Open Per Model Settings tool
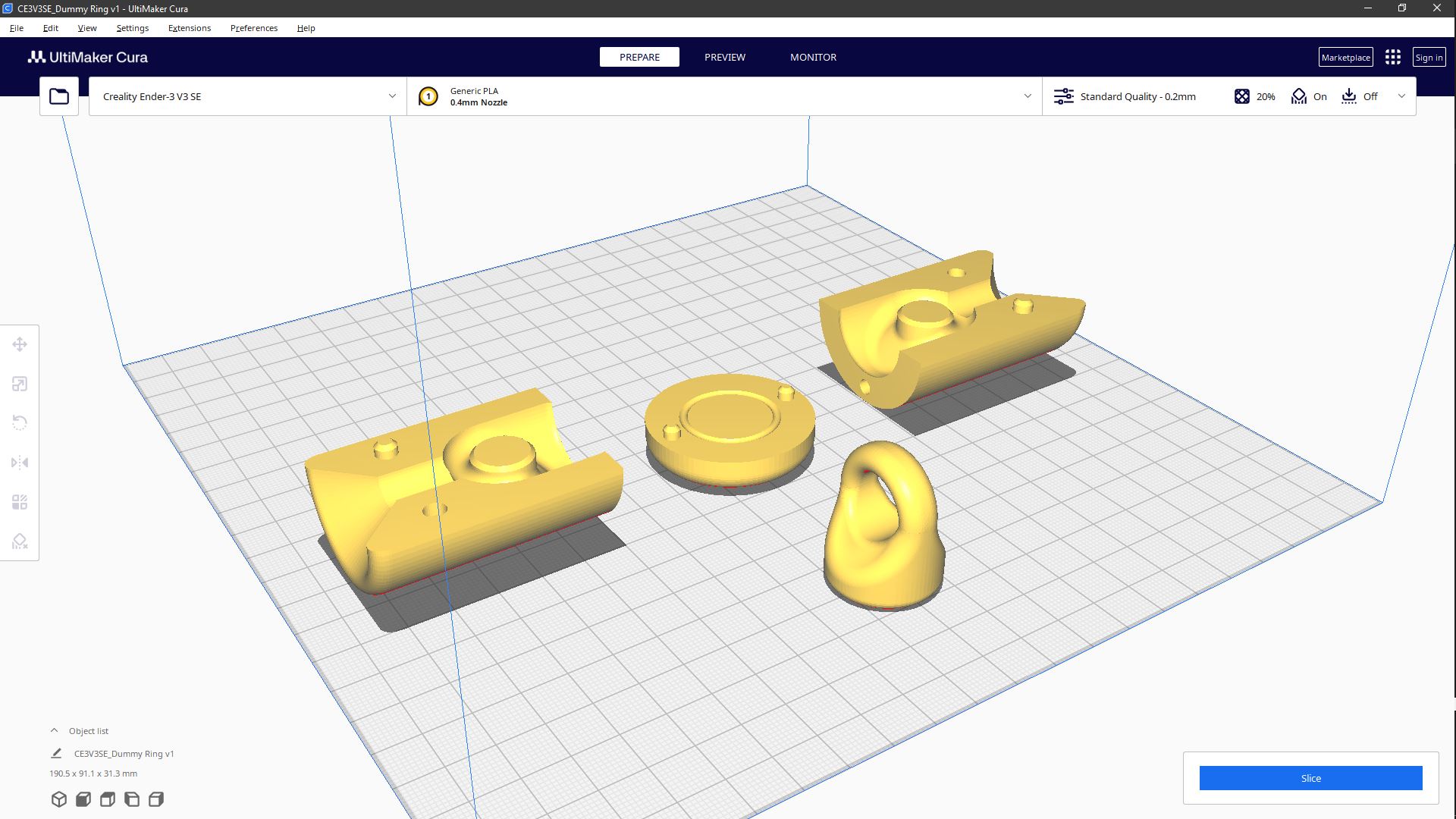This screenshot has height=819, width=1456. point(20,502)
